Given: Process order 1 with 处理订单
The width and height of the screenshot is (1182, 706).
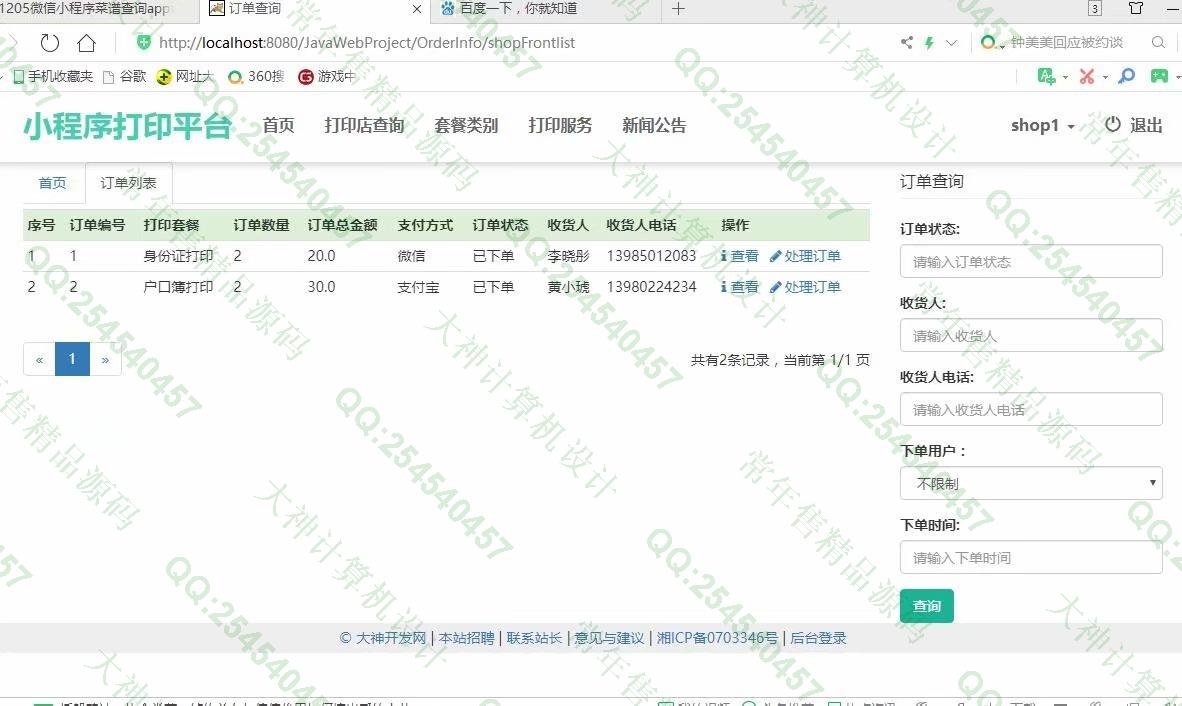Looking at the screenshot, I should point(804,256).
